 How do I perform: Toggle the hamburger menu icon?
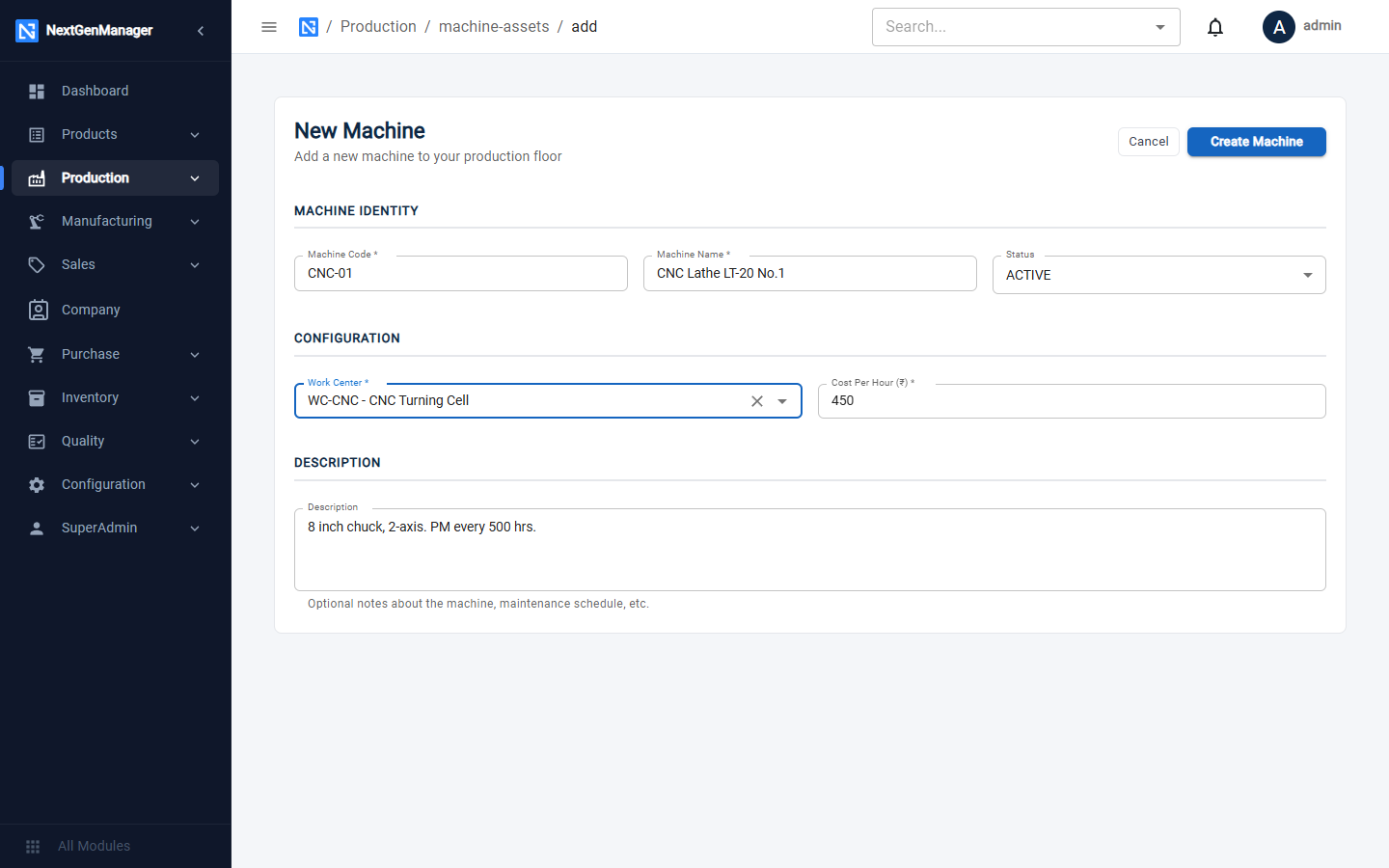click(269, 27)
